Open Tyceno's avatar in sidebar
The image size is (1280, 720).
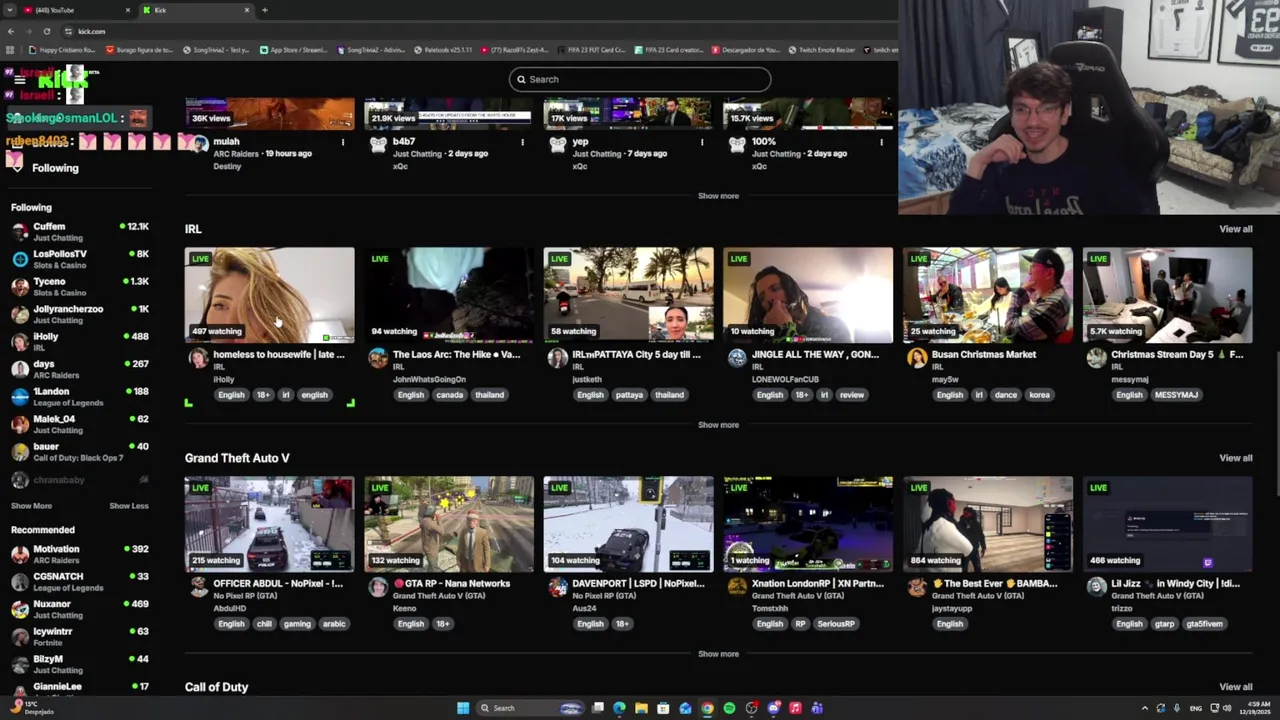pos(20,287)
